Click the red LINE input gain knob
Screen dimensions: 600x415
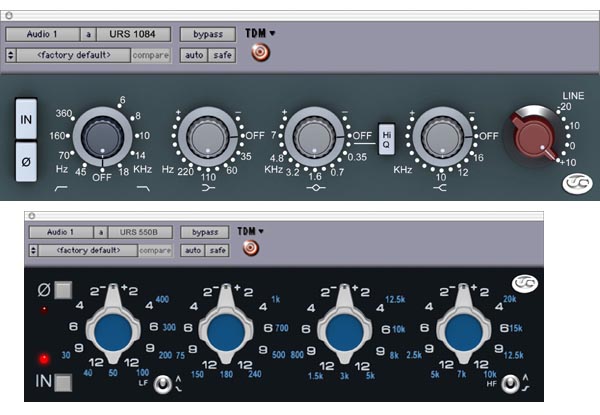533,136
